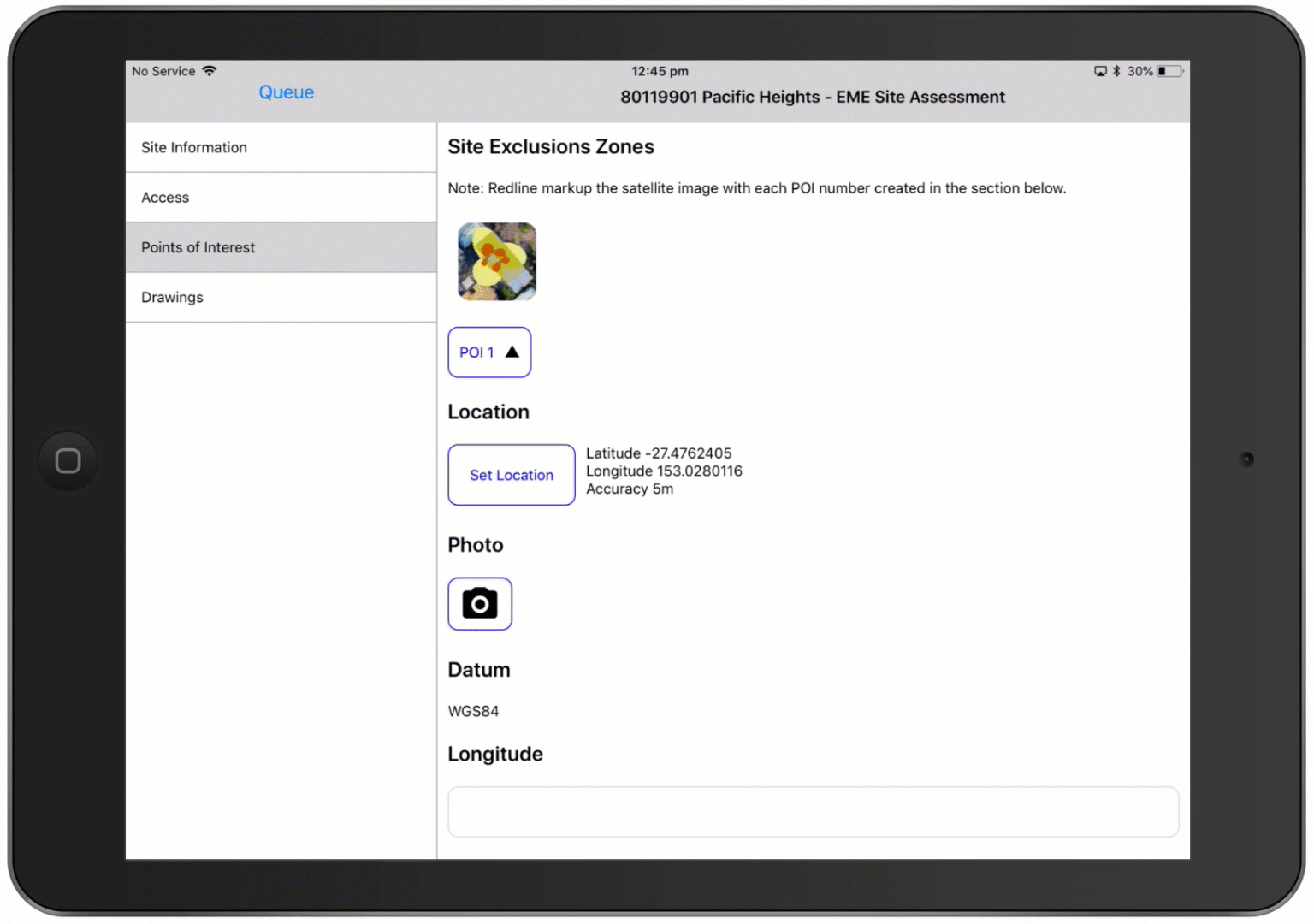Open the Access section
The width and height of the screenshot is (1314, 924).
tap(281, 198)
